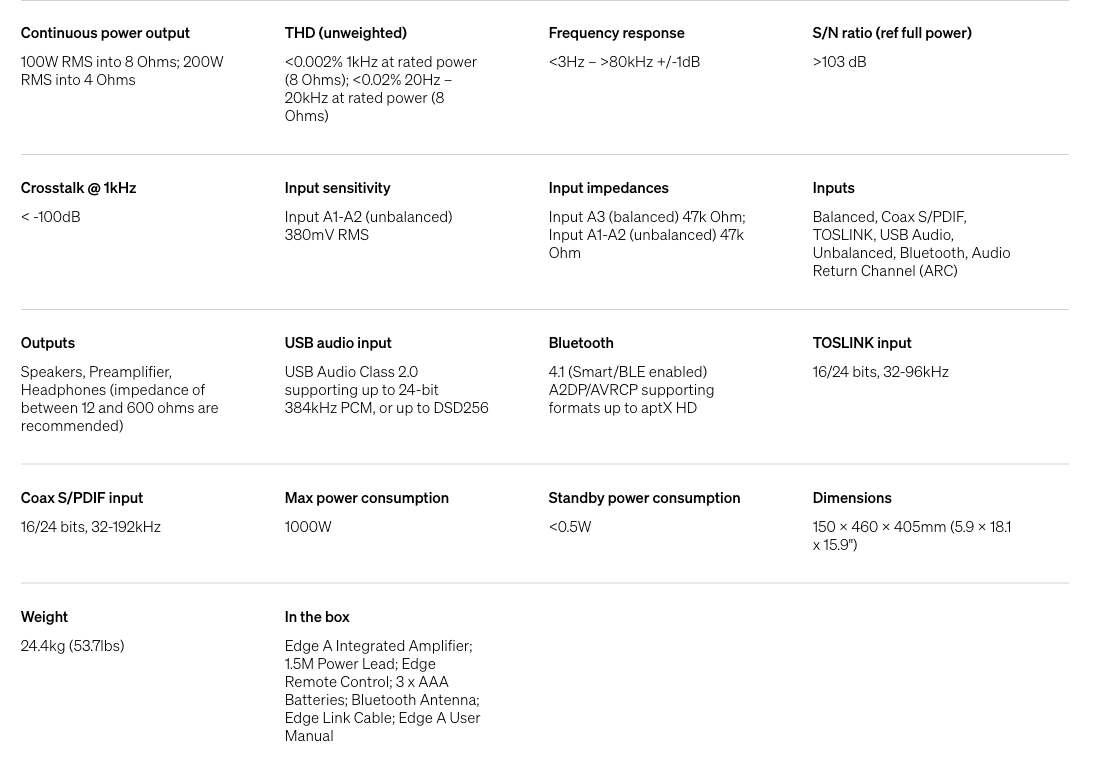Viewport: 1096px width, 759px height.
Task: Select the Inputs specification heading
Action: 833,188
